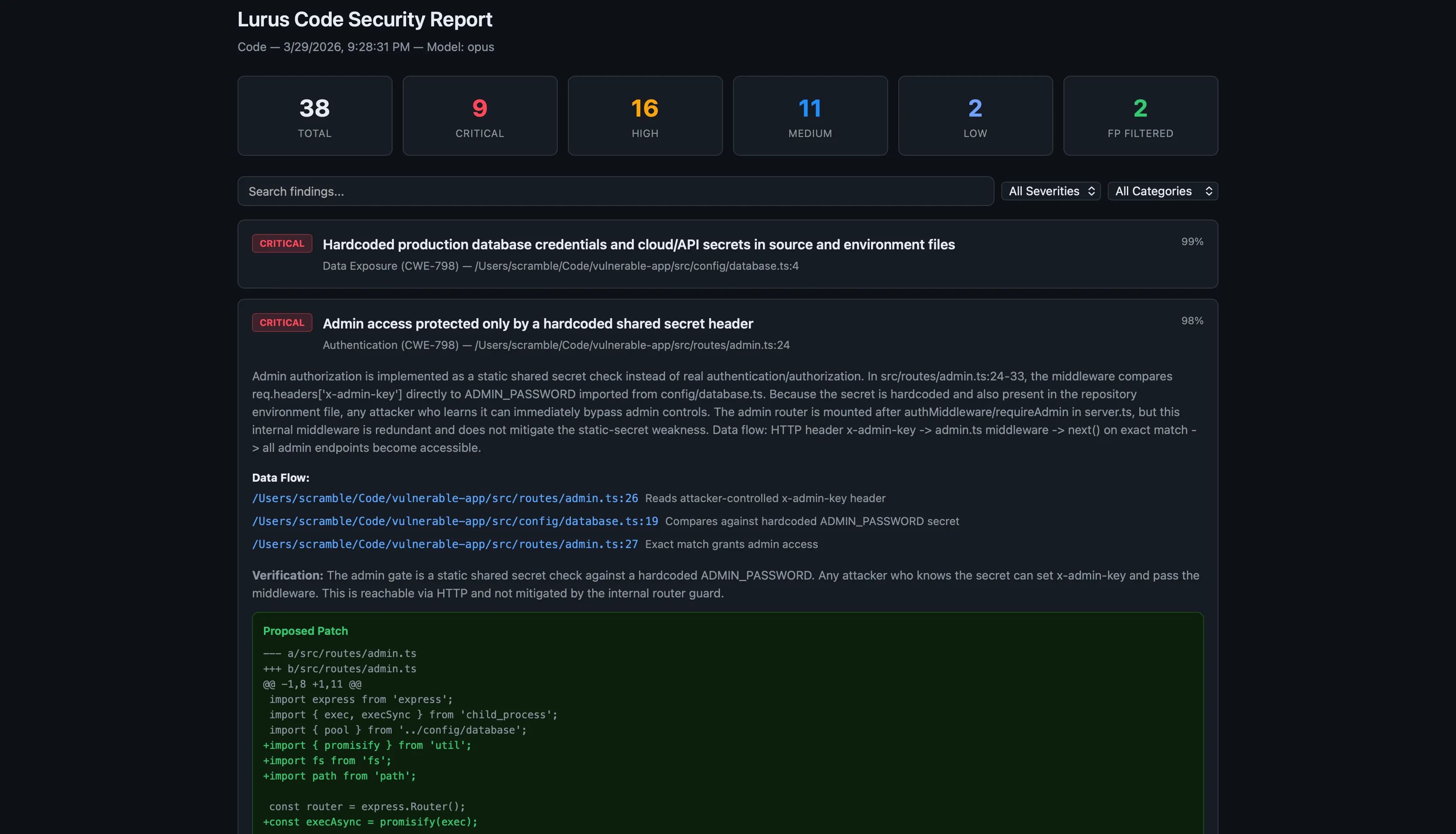Click the CRITICAL badge on the first finding

click(282, 243)
